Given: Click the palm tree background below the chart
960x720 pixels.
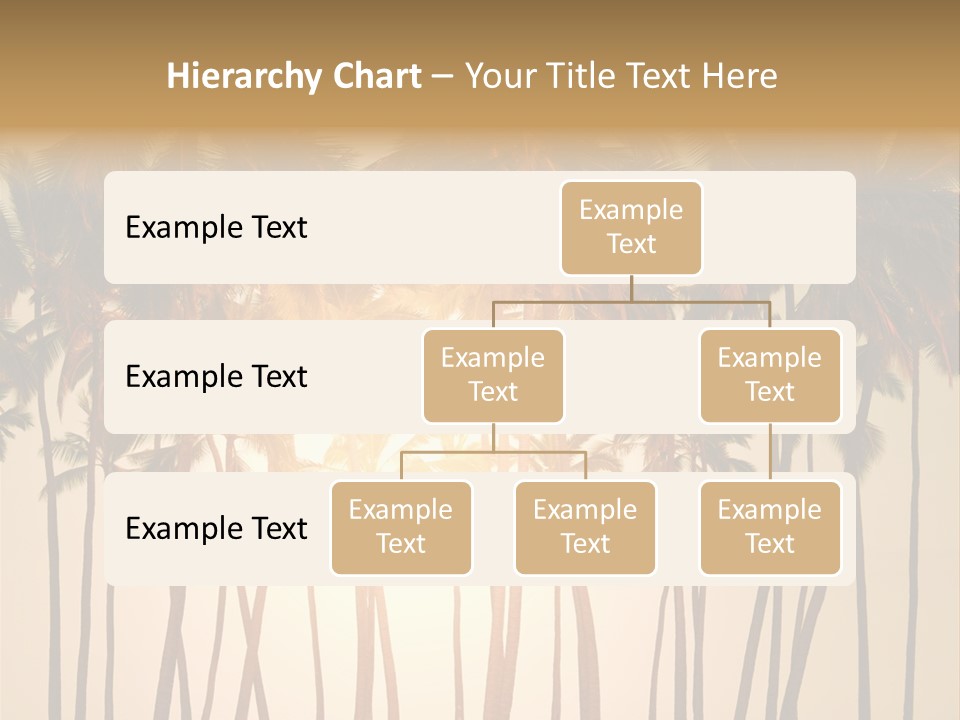Looking at the screenshot, I should coord(480,650).
